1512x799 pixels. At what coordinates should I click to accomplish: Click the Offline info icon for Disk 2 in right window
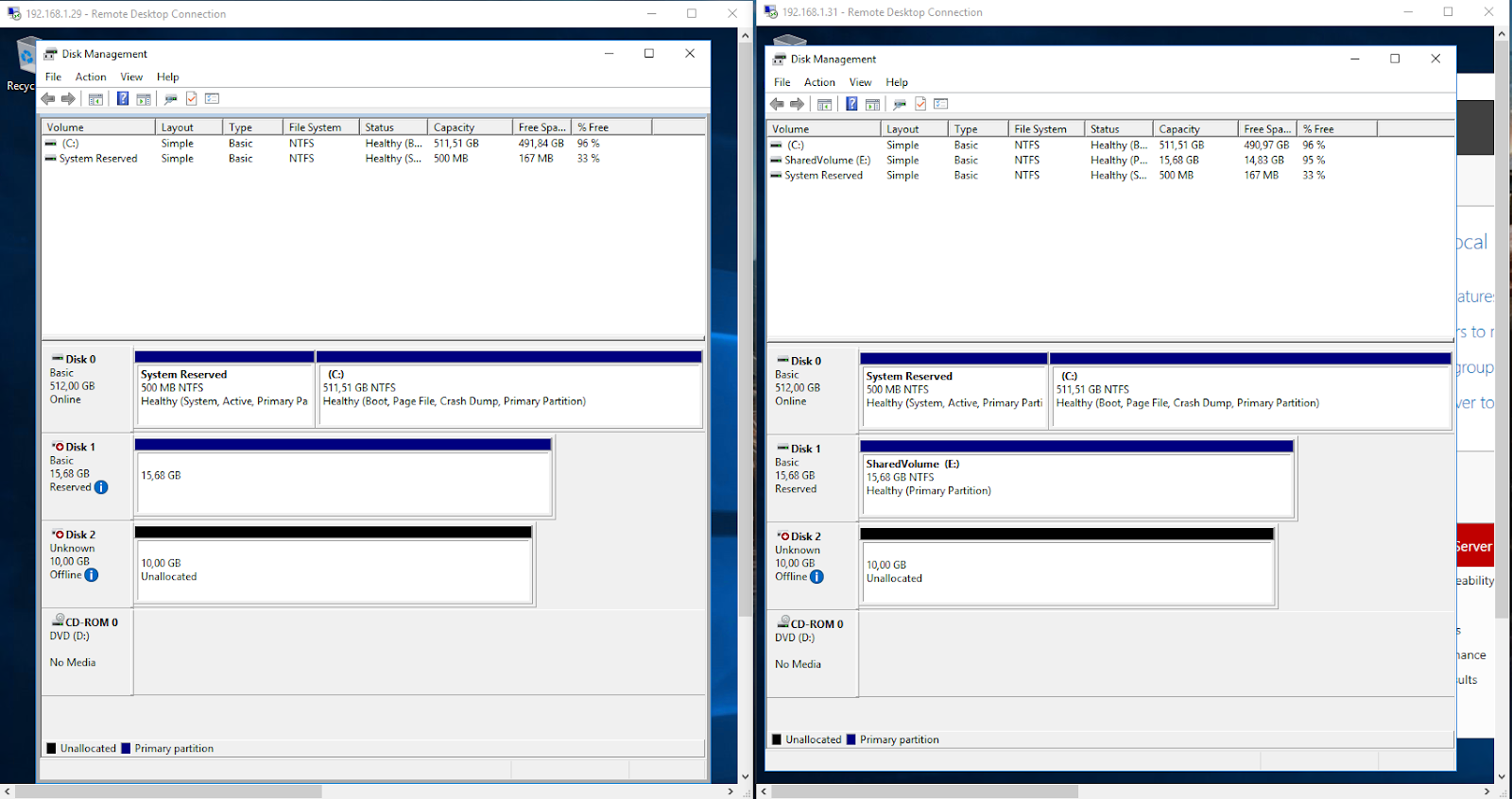click(816, 577)
